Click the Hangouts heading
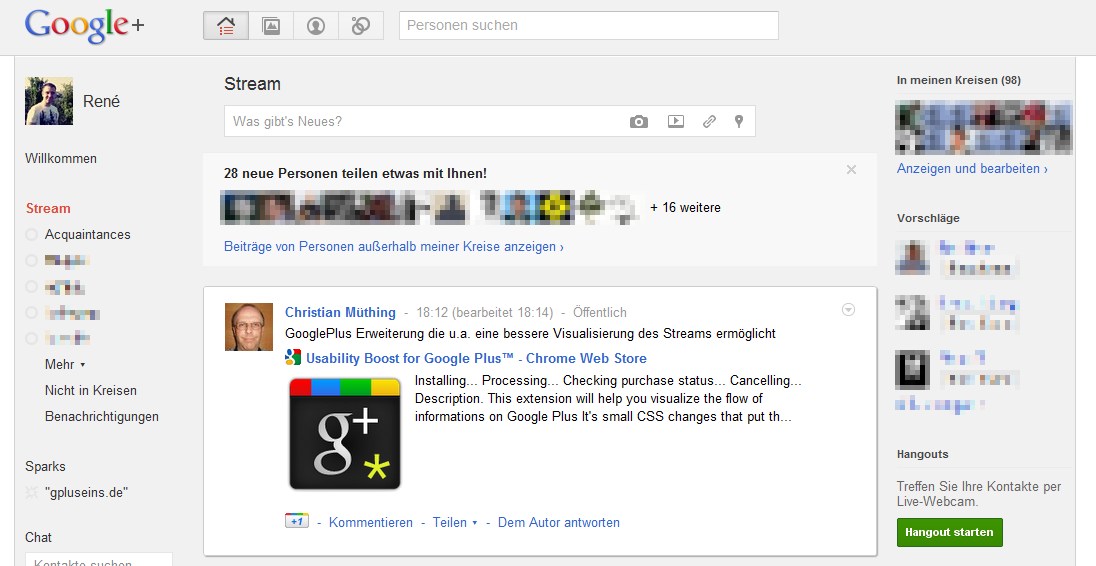Viewport: 1096px width, 566px height. coord(923,454)
